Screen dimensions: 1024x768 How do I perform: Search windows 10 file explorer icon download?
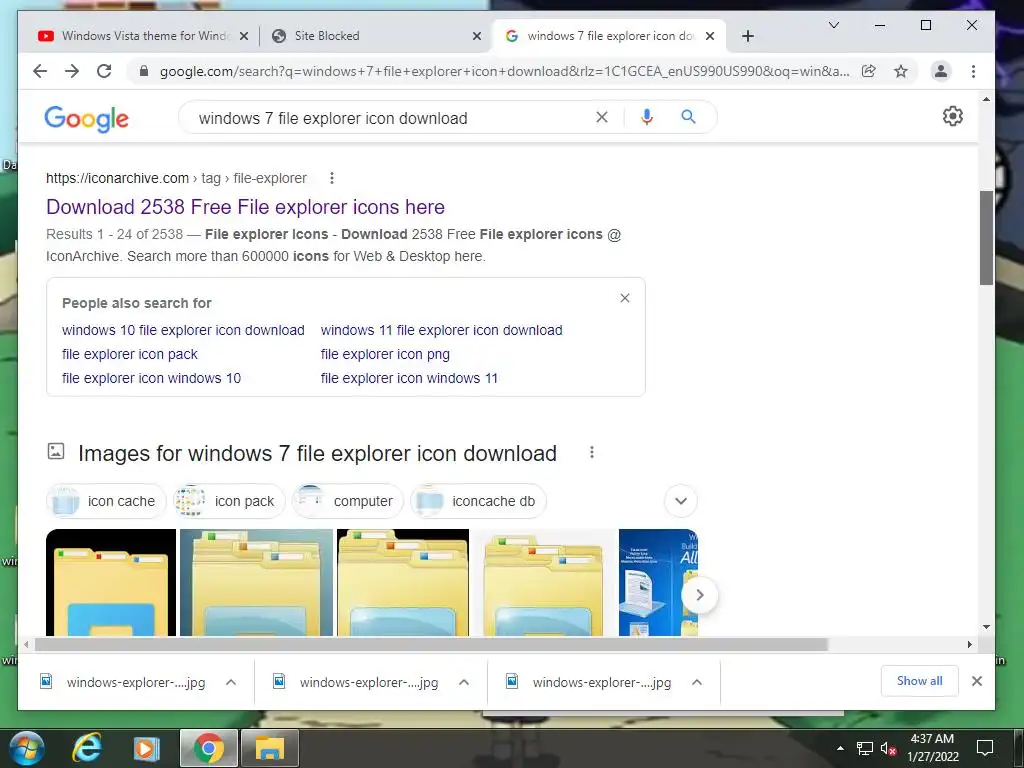coord(183,330)
